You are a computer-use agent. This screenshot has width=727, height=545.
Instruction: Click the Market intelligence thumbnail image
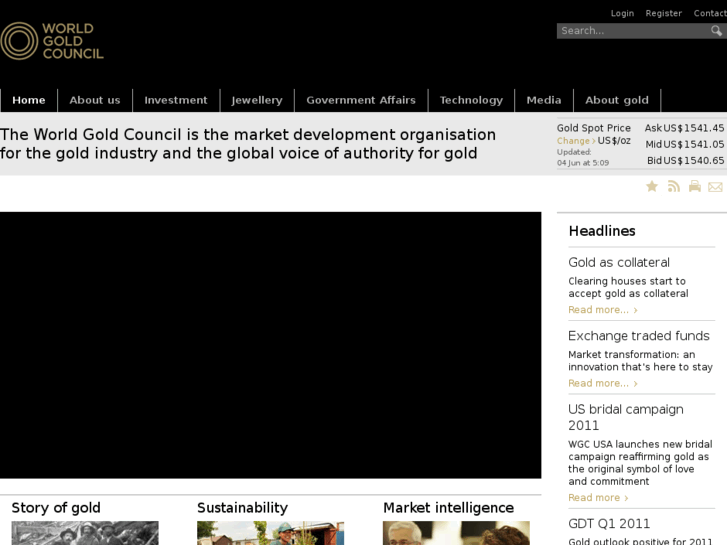456,533
